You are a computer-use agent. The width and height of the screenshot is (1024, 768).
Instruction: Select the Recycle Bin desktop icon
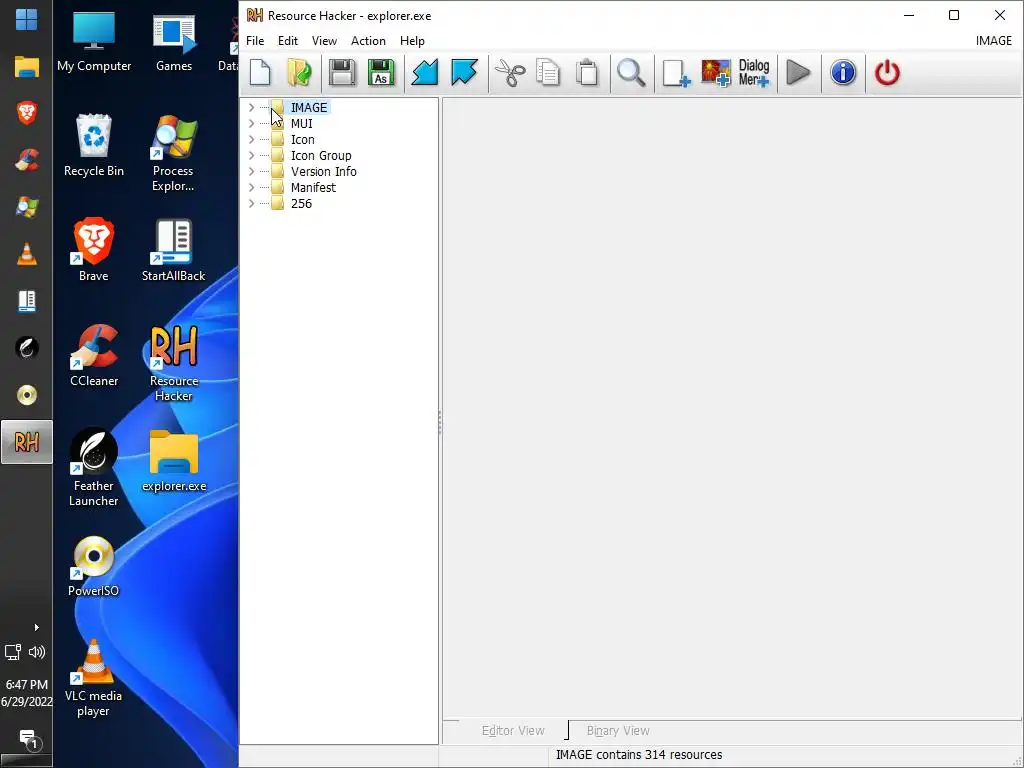(x=94, y=146)
